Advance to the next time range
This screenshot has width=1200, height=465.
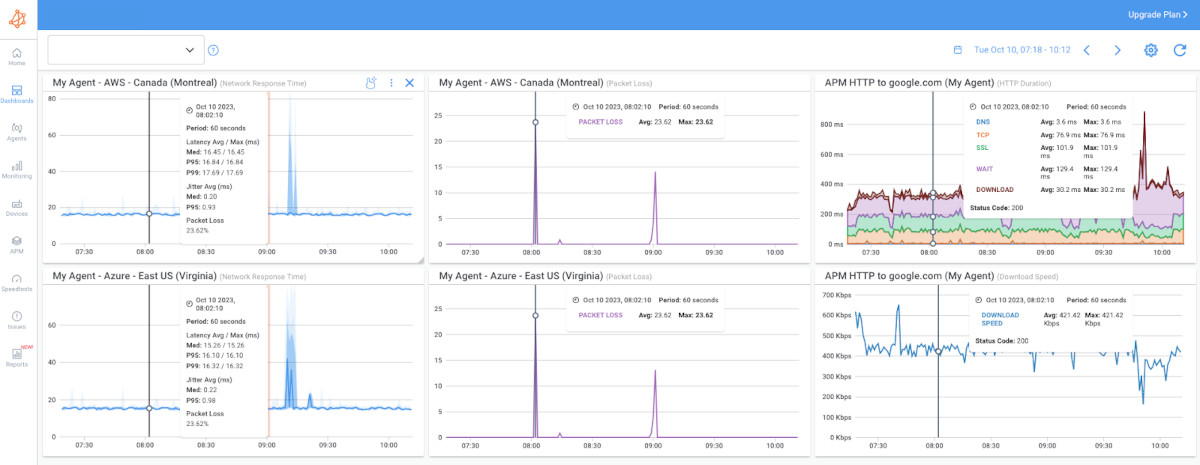1118,50
